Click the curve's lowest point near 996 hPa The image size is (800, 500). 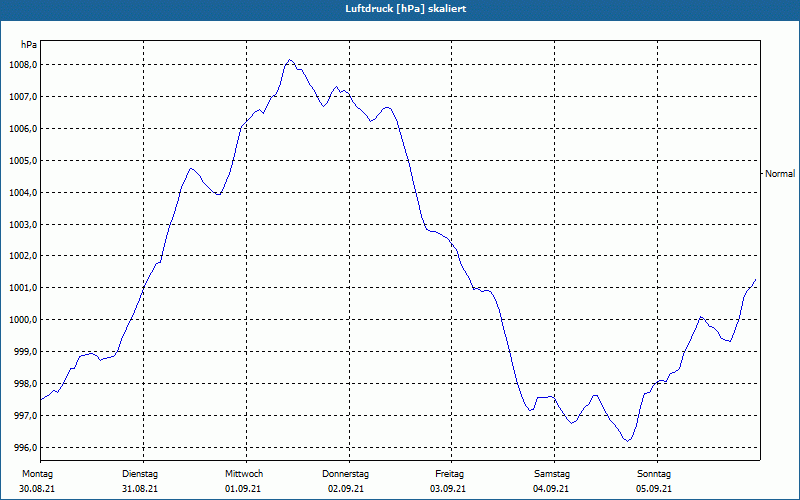(x=628, y=440)
